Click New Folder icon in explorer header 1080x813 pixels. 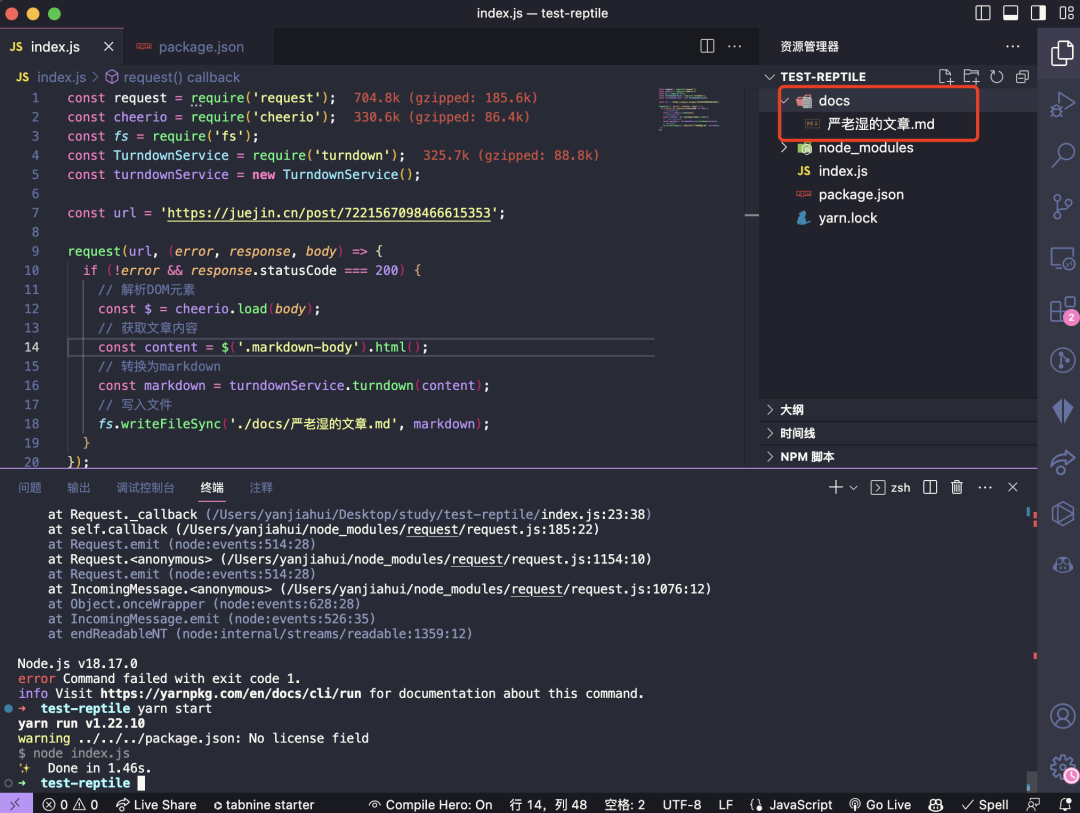click(970, 76)
